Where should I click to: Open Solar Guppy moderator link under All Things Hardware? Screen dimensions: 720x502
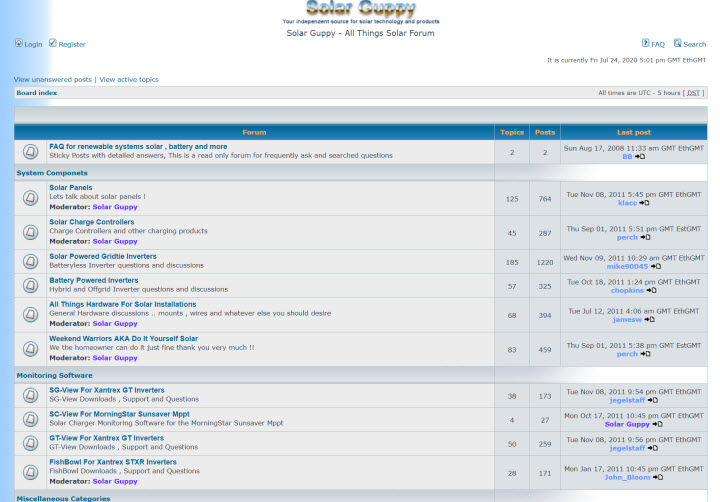[x=115, y=324]
